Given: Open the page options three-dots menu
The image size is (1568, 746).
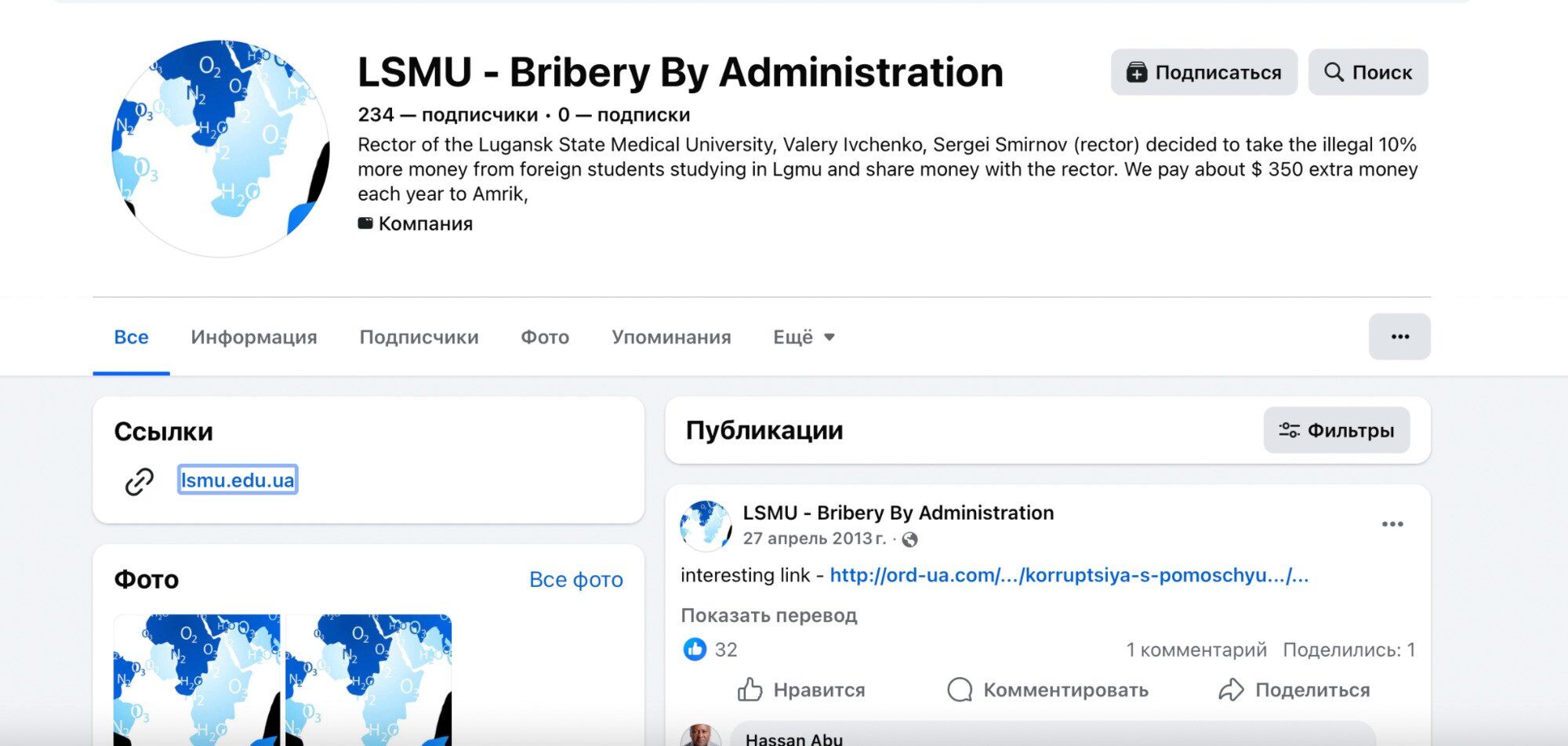Looking at the screenshot, I should coord(1399,337).
